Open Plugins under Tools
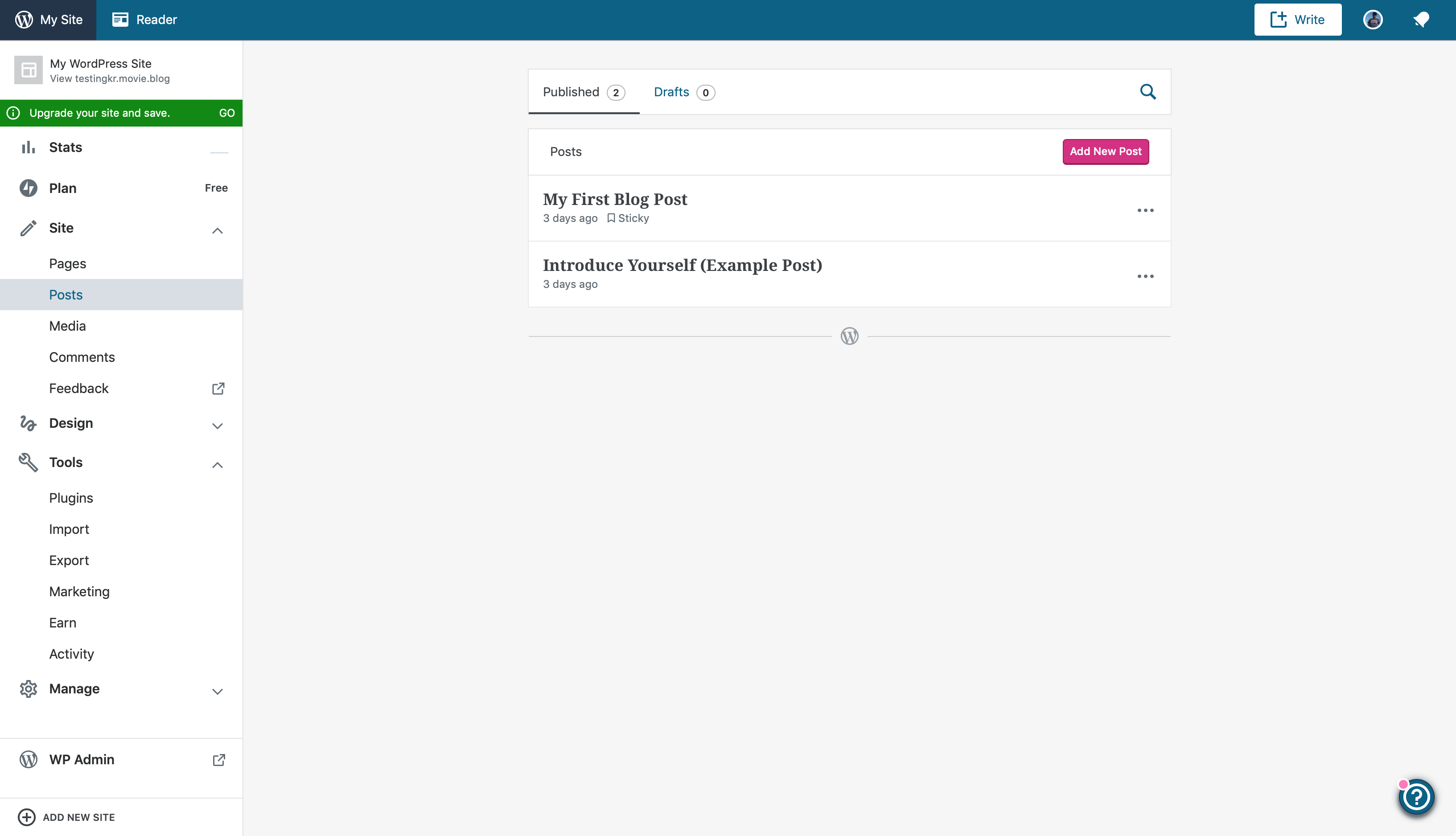 [x=121, y=498]
